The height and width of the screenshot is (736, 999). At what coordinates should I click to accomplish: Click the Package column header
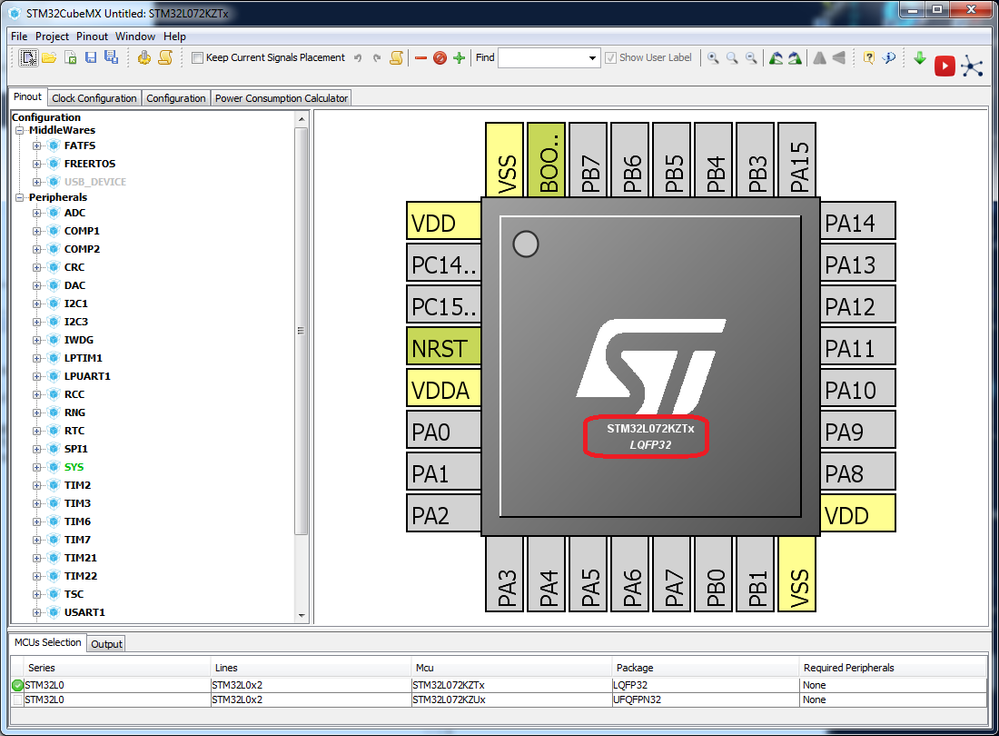[704, 668]
